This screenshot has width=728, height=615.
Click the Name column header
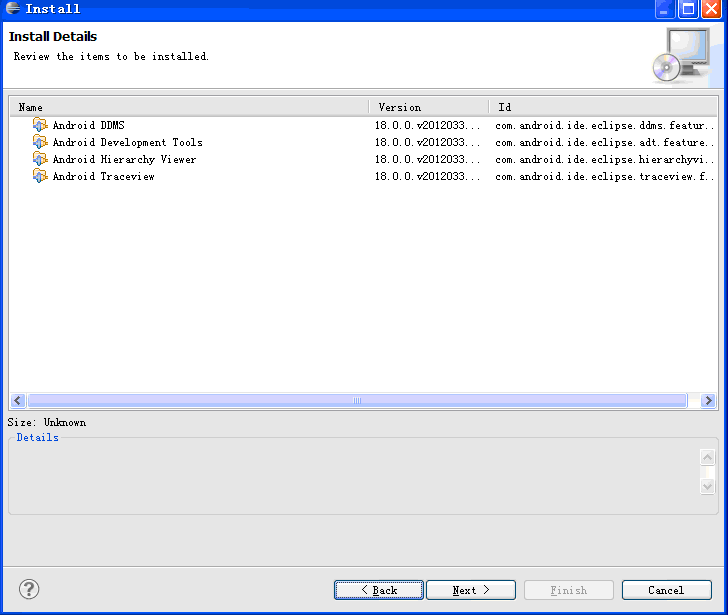point(189,107)
